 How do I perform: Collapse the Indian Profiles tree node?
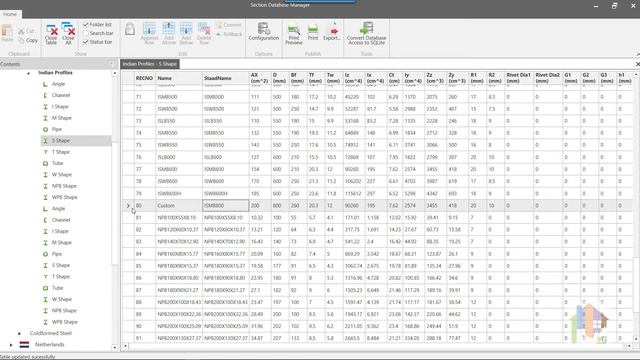[x=29, y=73]
